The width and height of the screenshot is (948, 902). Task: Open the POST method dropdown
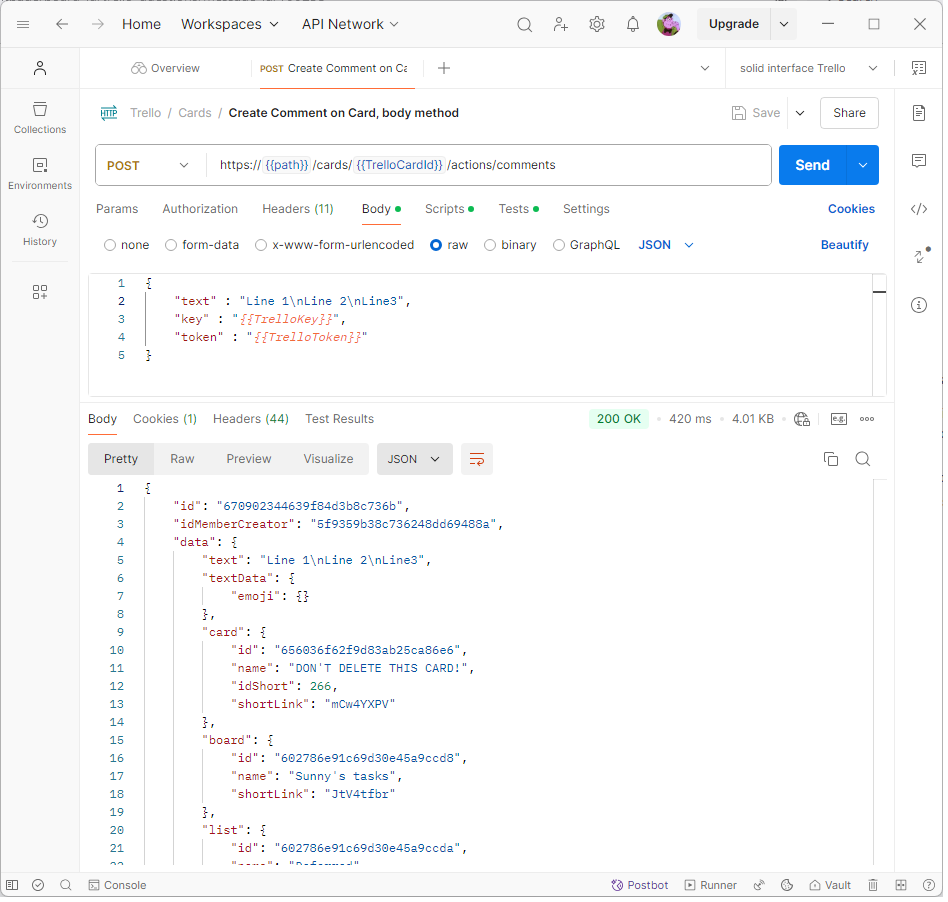point(148,165)
